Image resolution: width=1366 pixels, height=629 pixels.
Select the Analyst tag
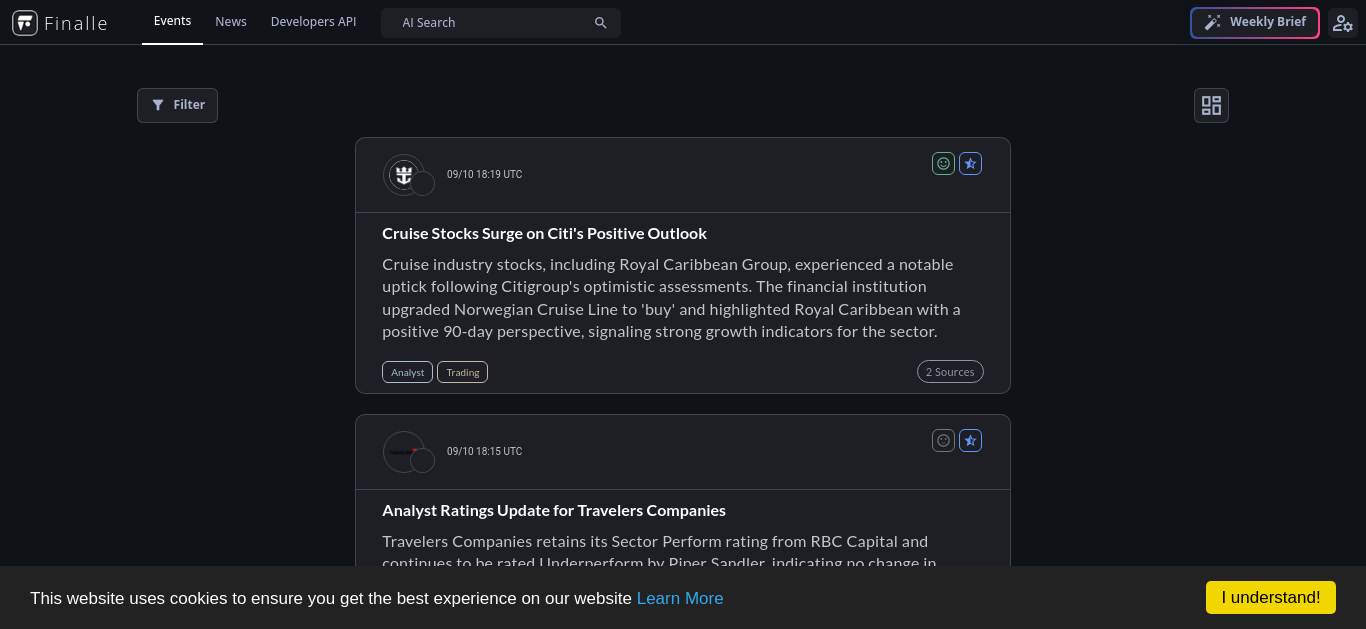407,372
